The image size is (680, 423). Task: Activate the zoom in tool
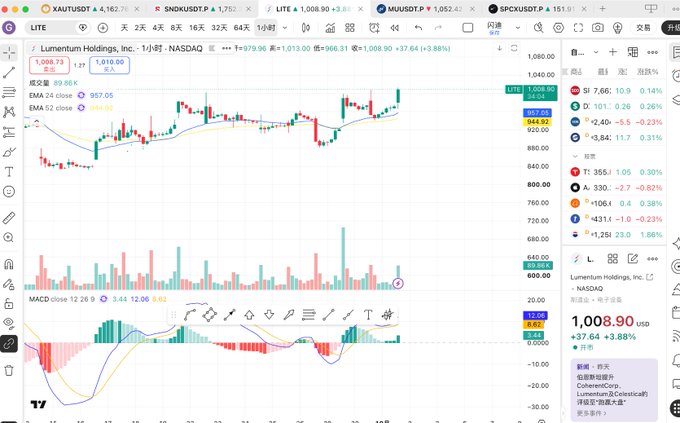coord(9,237)
